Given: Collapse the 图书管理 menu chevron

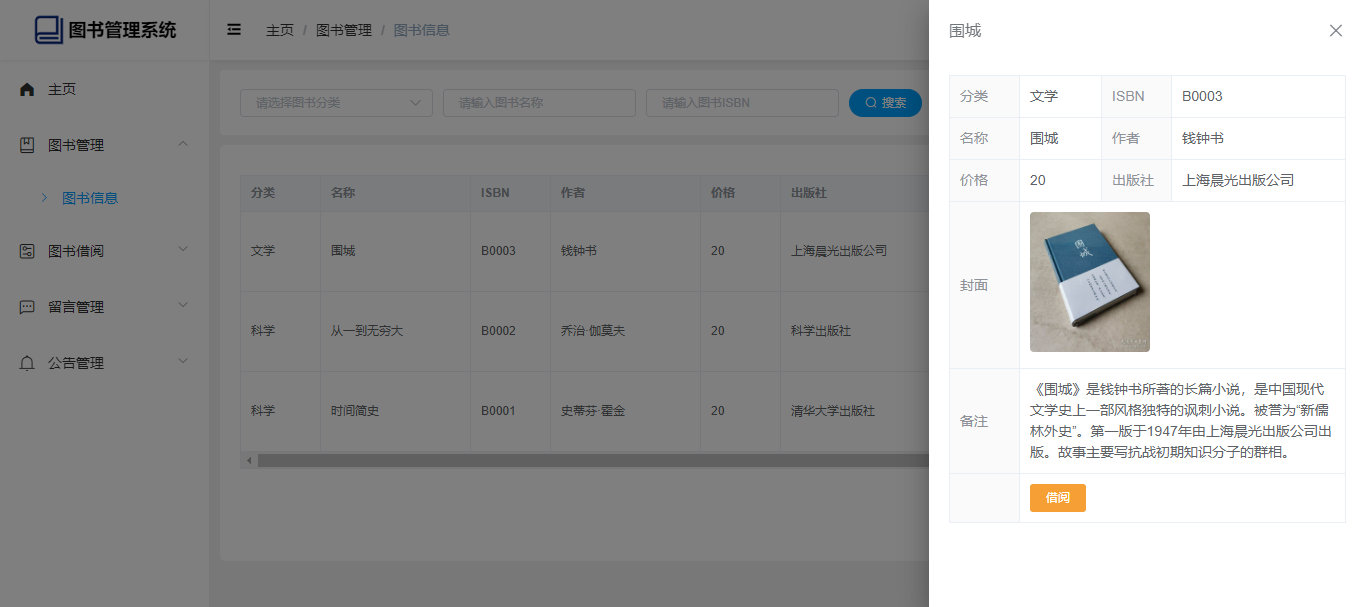Looking at the screenshot, I should coord(183,145).
